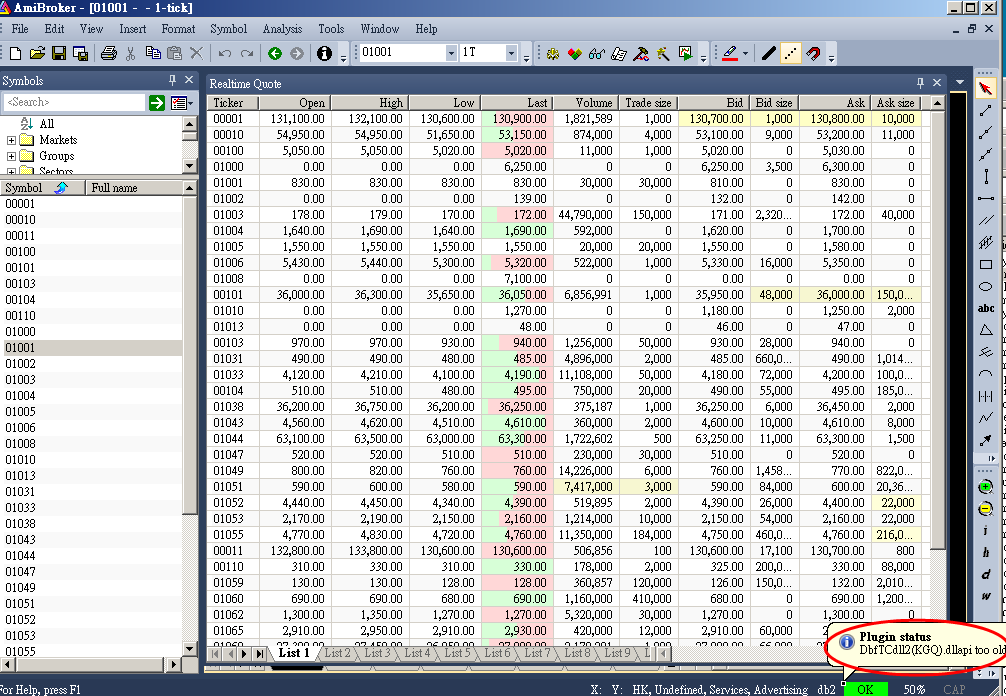Switch to daily interval d icon
The image size is (1006, 696).
tap(986, 574)
